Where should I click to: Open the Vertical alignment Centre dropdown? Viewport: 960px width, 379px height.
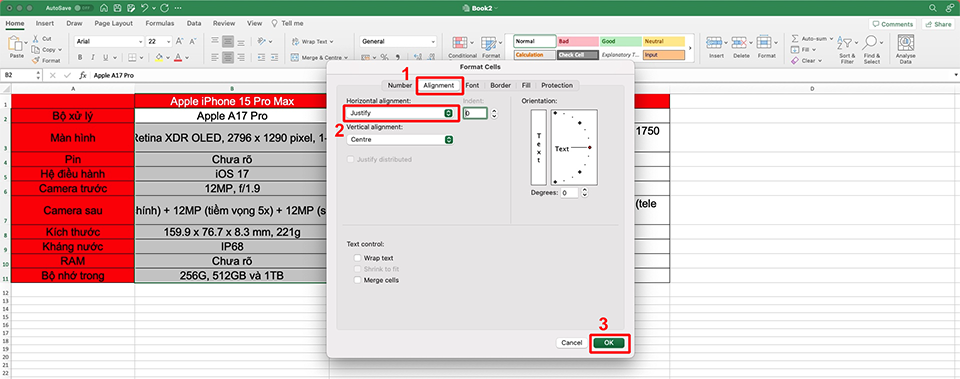pos(400,140)
